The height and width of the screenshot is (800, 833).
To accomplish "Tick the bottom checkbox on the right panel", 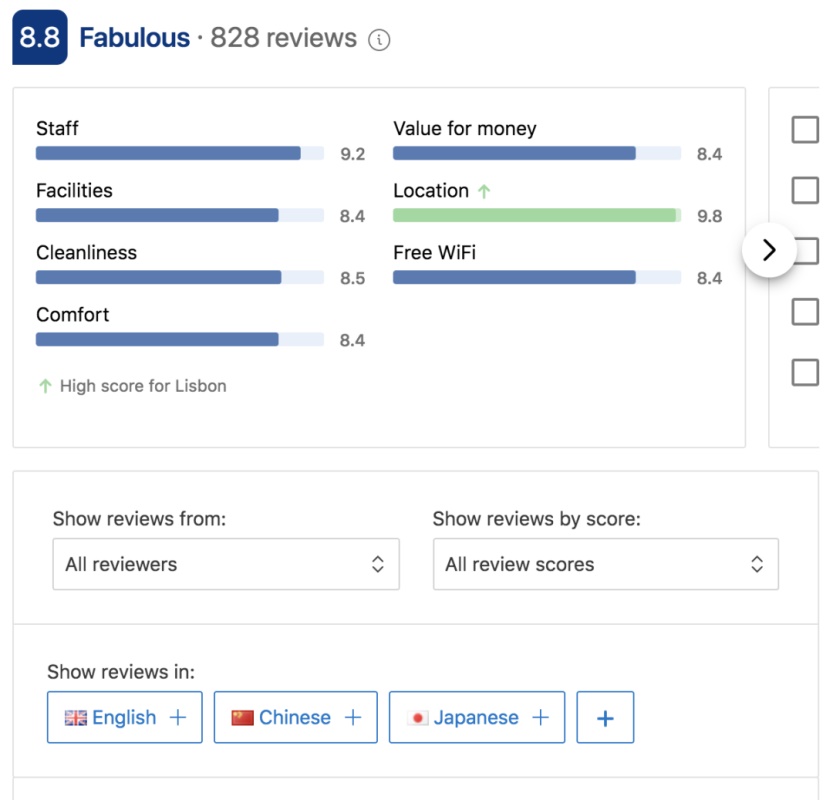I will point(805,372).
